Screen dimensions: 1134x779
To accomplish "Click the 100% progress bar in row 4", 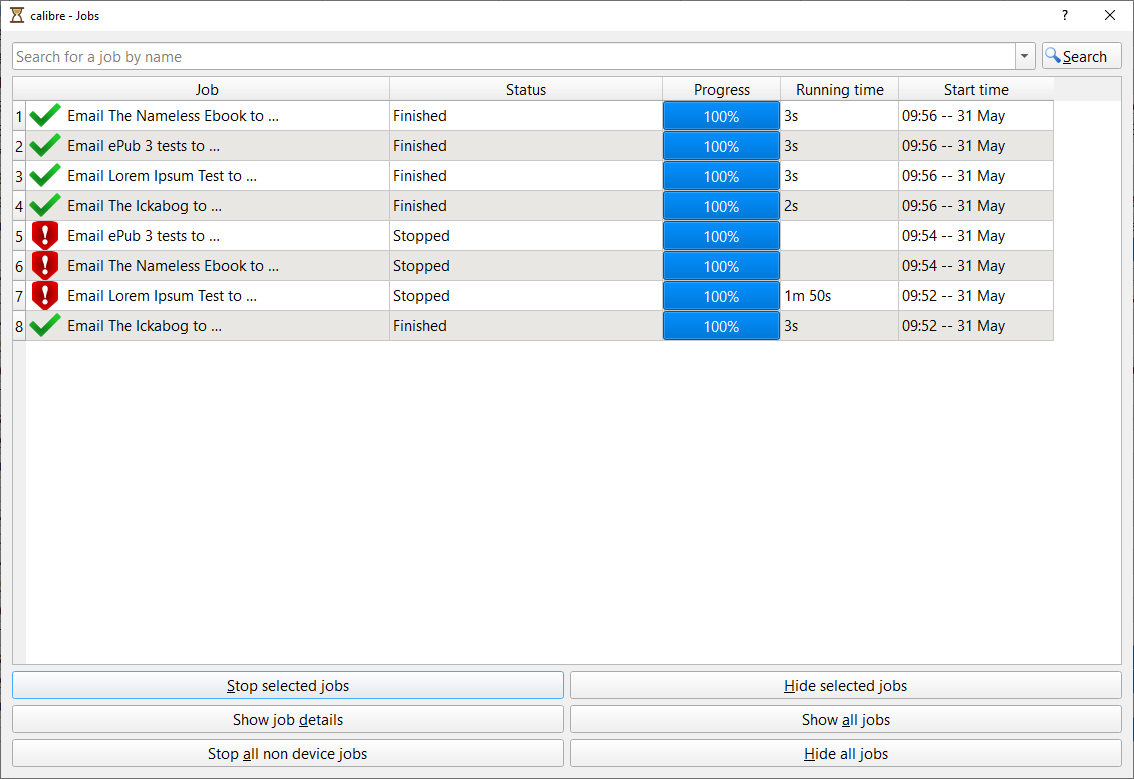I will (x=722, y=205).
